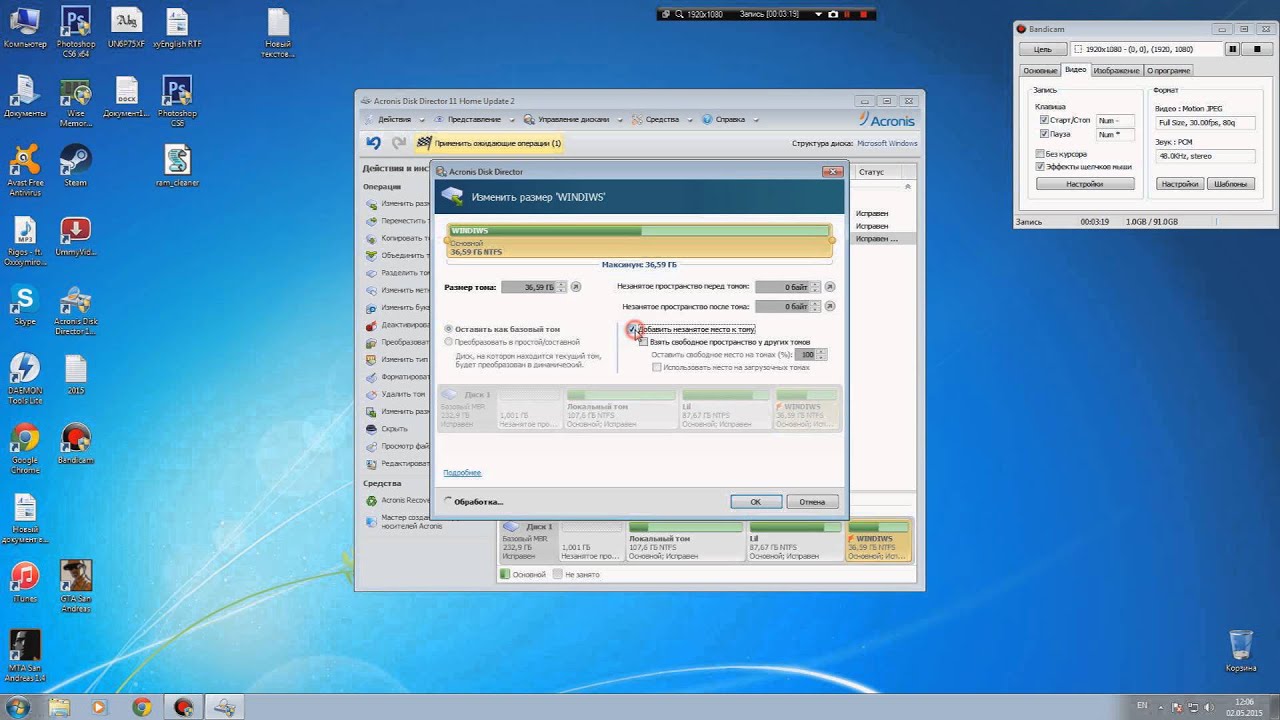Toggle Пауза hotkey checkbox in Bandicam
The image size is (1280, 720).
1044,134
